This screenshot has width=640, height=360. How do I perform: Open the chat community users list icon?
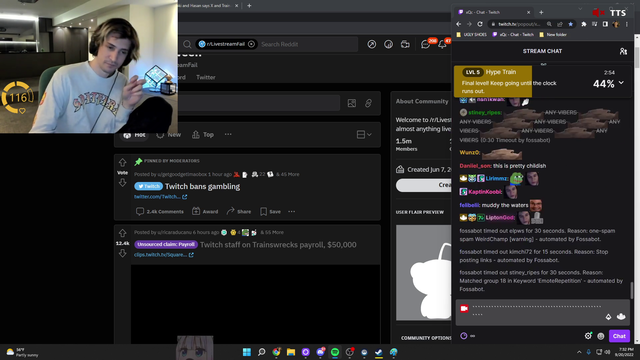click(623, 51)
